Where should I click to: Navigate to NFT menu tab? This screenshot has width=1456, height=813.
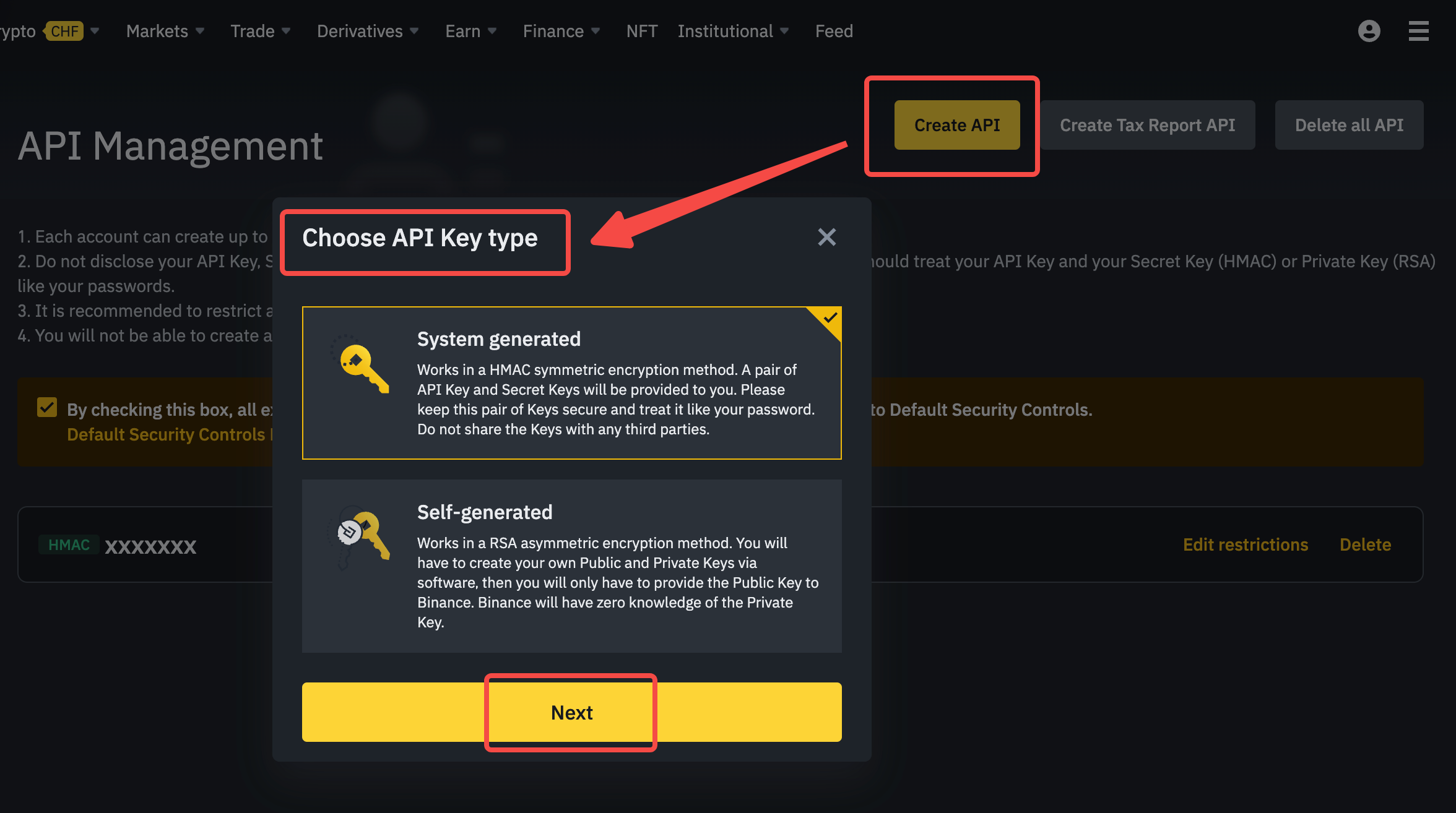tap(641, 30)
